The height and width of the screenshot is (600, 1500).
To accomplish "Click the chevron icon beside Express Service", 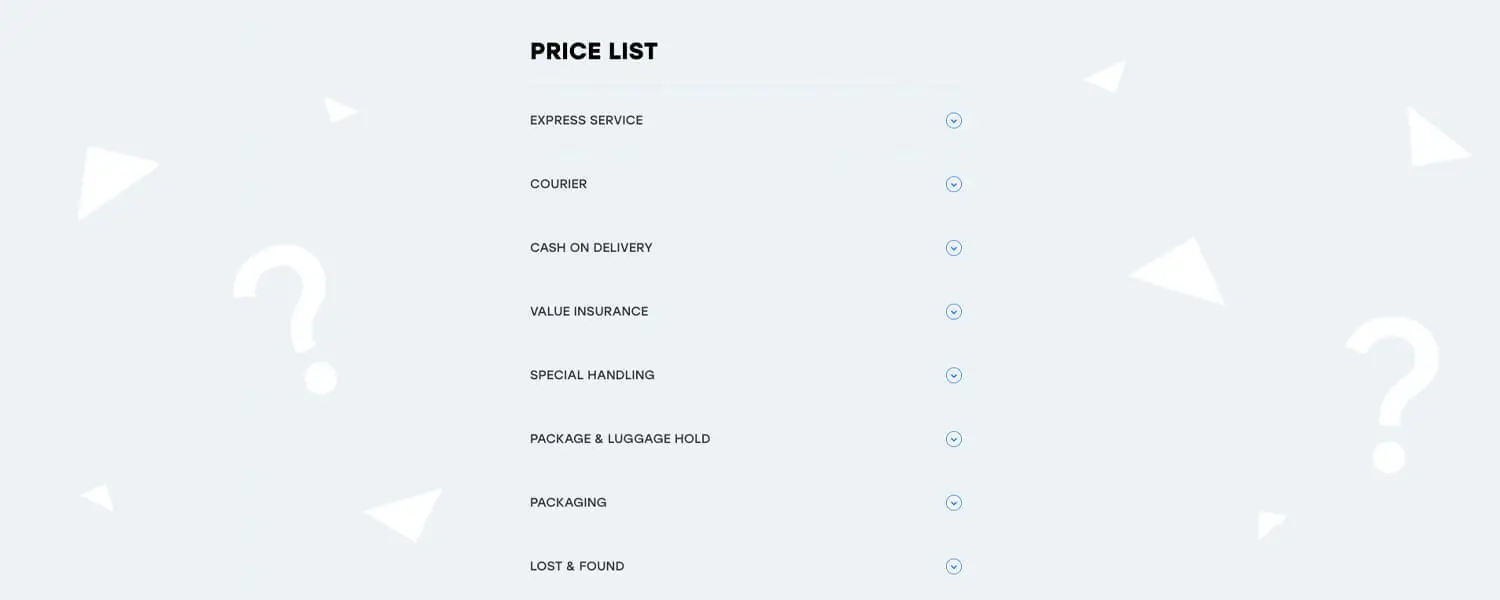I will pyautogui.click(x=954, y=121).
